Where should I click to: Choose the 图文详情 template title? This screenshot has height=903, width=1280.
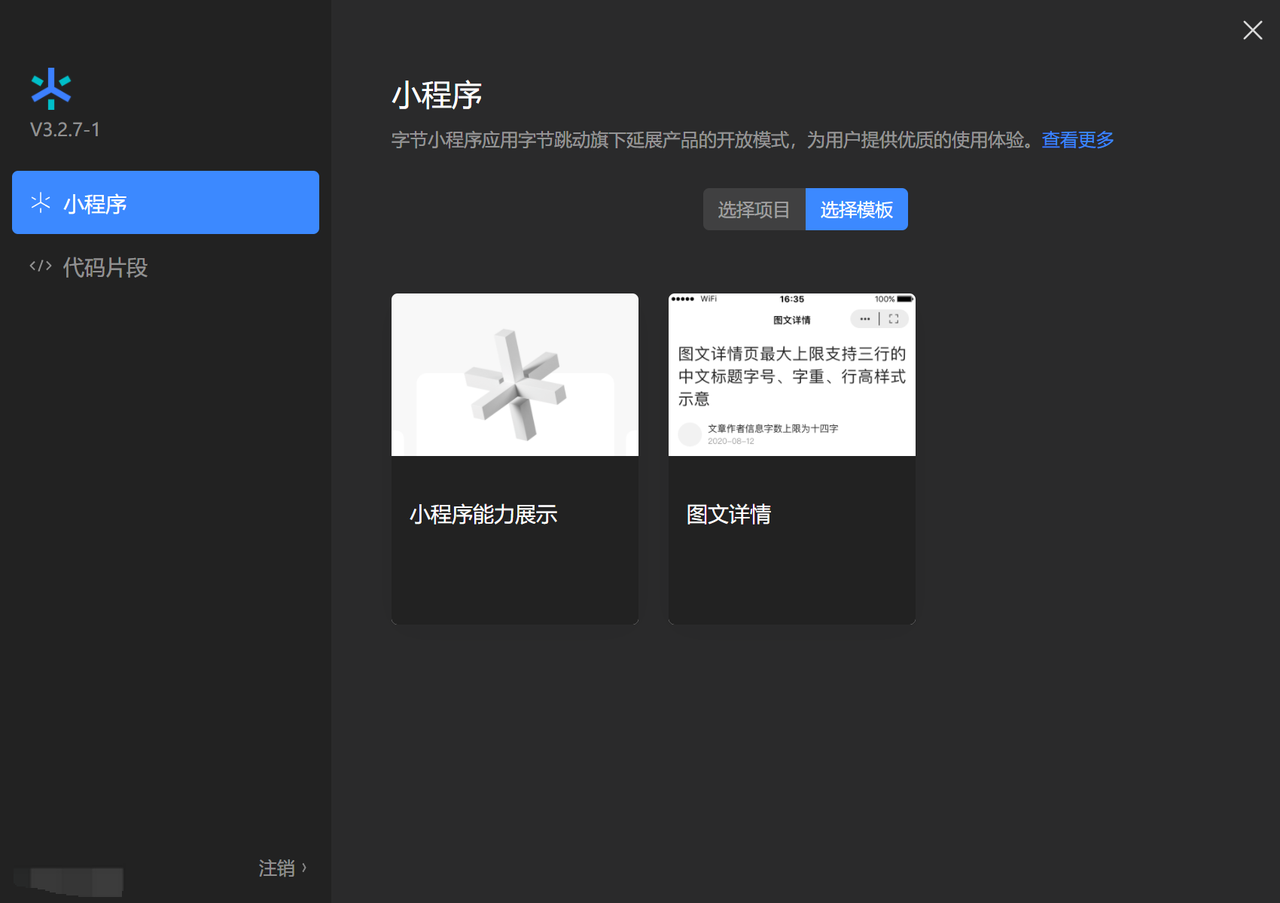coord(728,515)
